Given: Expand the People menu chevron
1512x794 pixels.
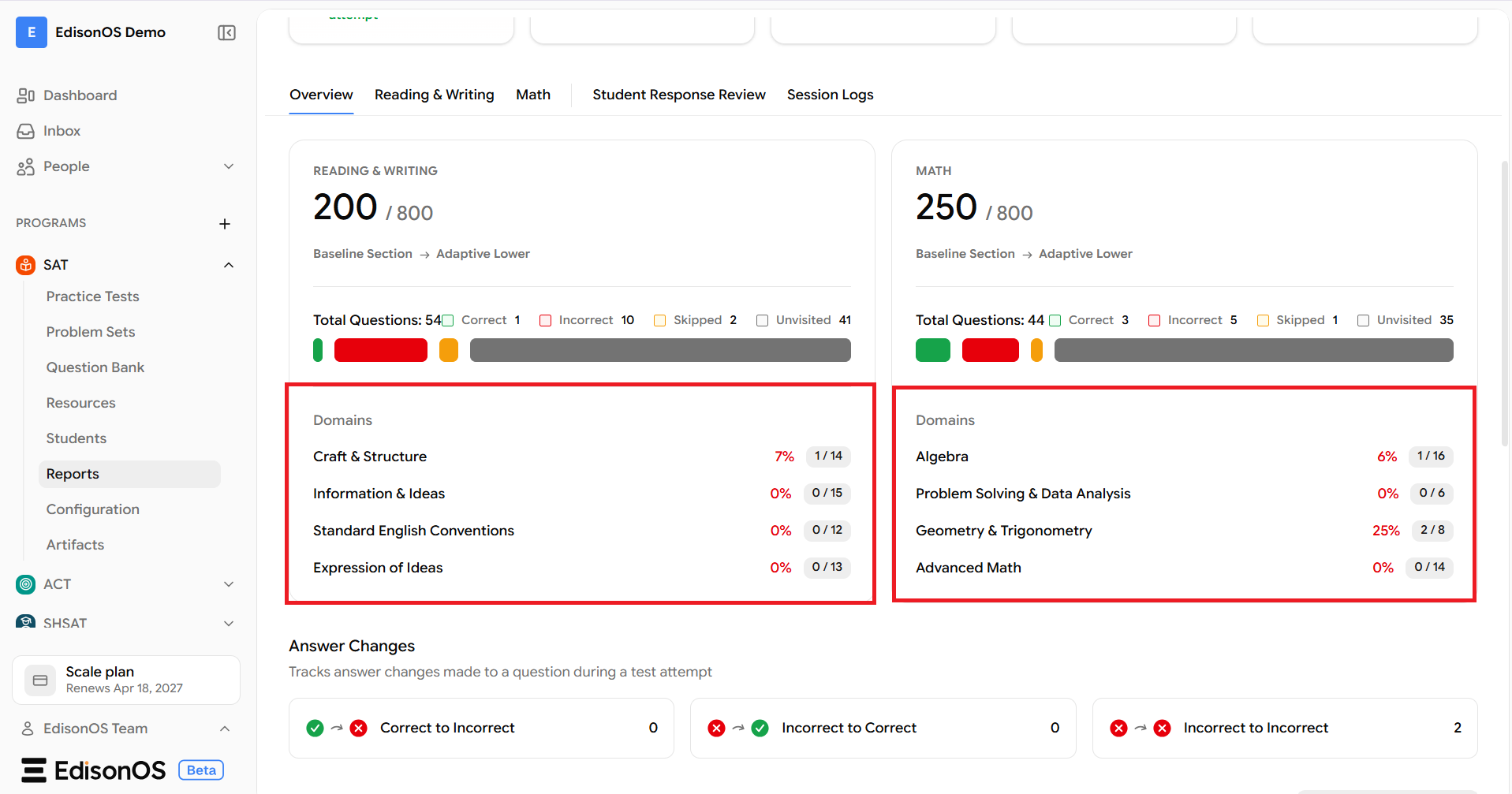Looking at the screenshot, I should coord(229,166).
